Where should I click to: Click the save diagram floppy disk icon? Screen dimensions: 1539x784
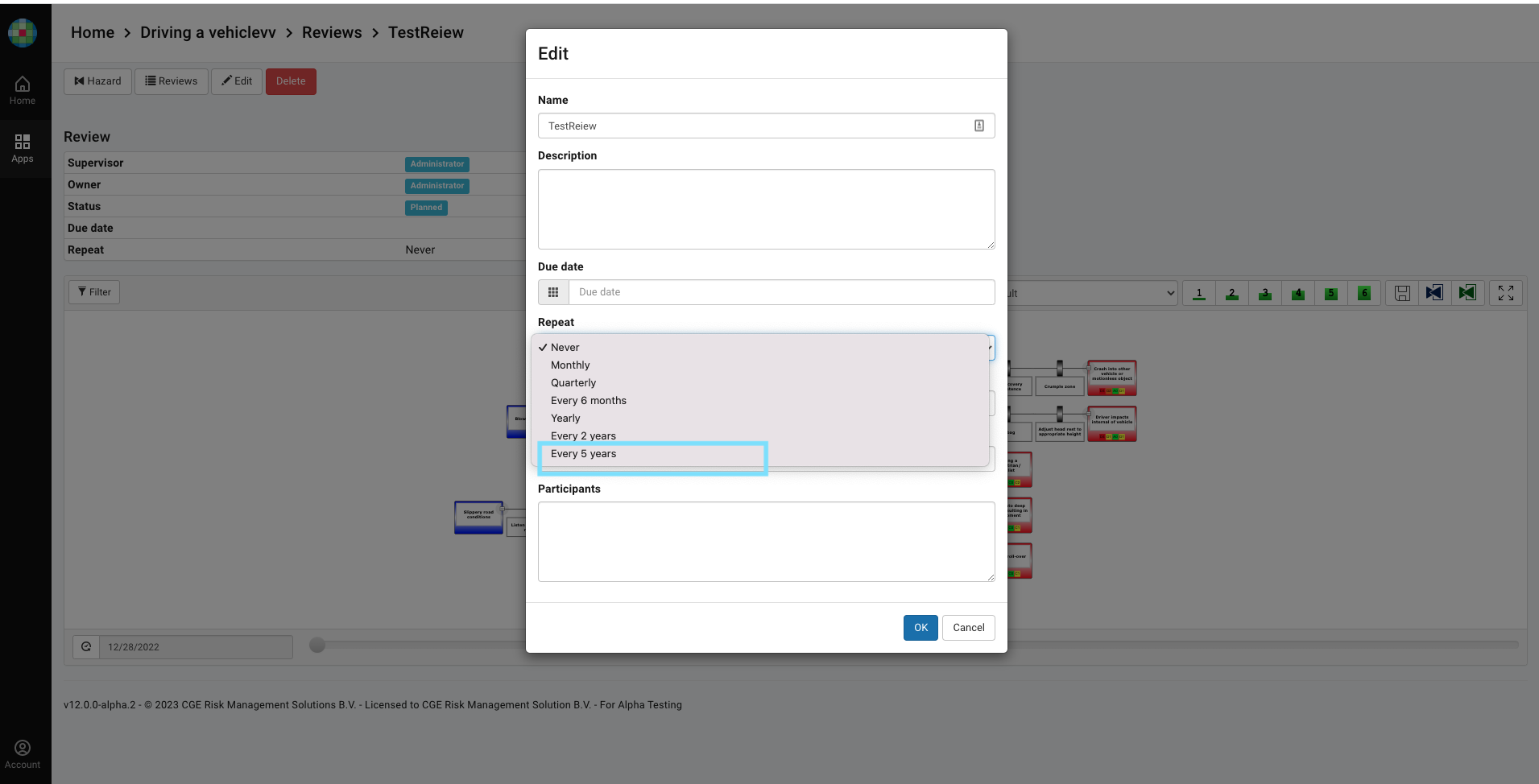click(x=1402, y=293)
